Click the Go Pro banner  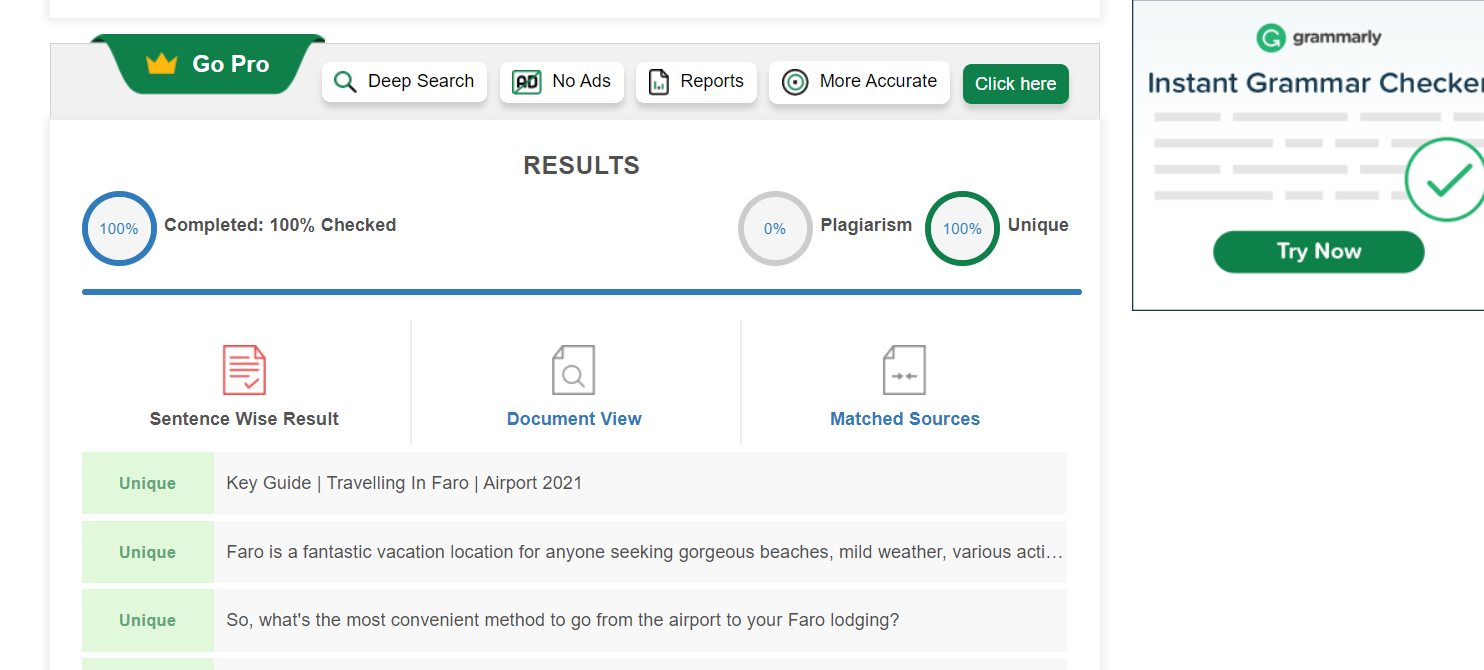click(x=208, y=64)
